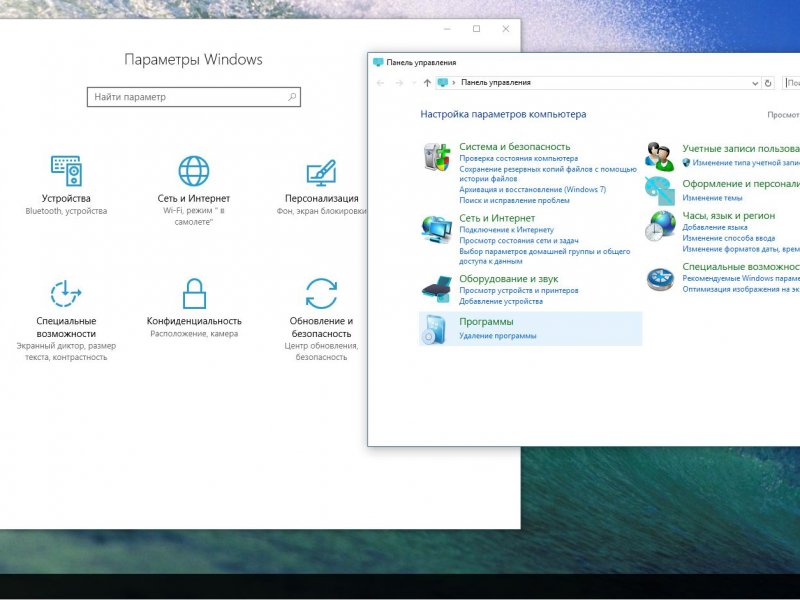
Task: Click the Control Panel search box
Action: (791, 83)
